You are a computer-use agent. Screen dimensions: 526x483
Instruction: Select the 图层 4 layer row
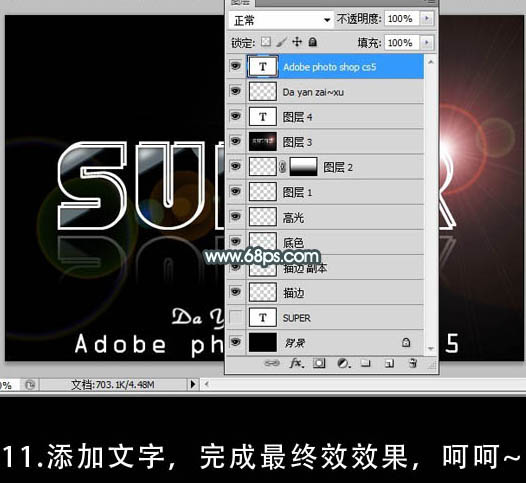(x=325, y=117)
